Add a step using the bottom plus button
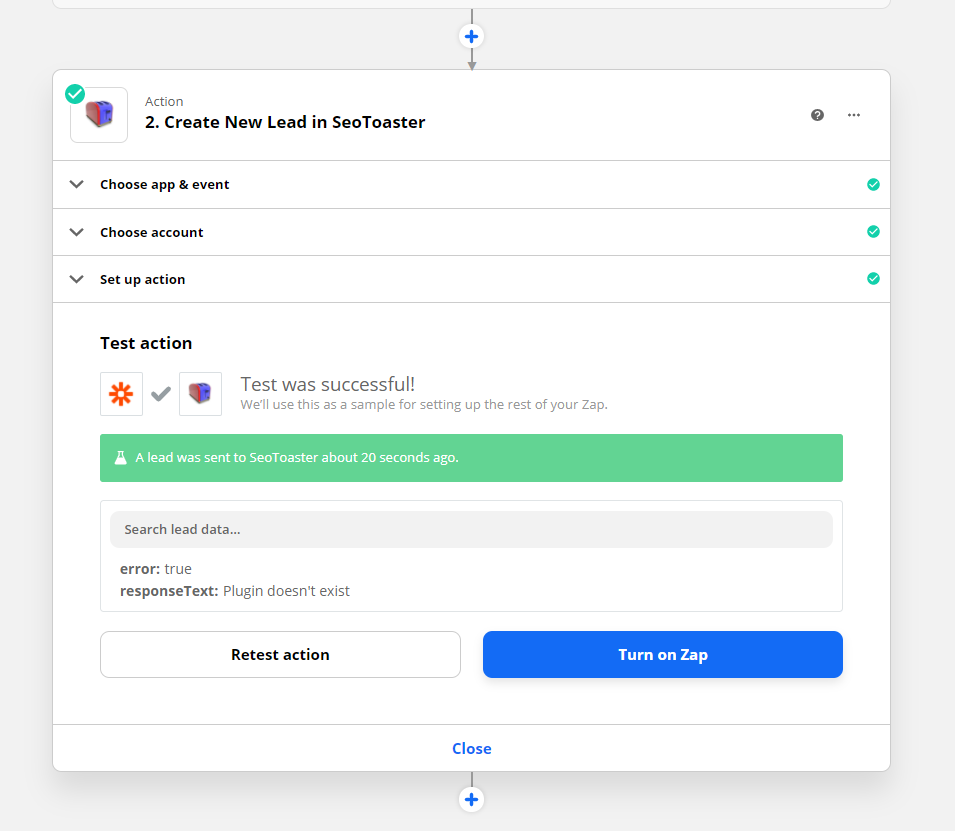Image resolution: width=955 pixels, height=831 pixels. click(472, 799)
